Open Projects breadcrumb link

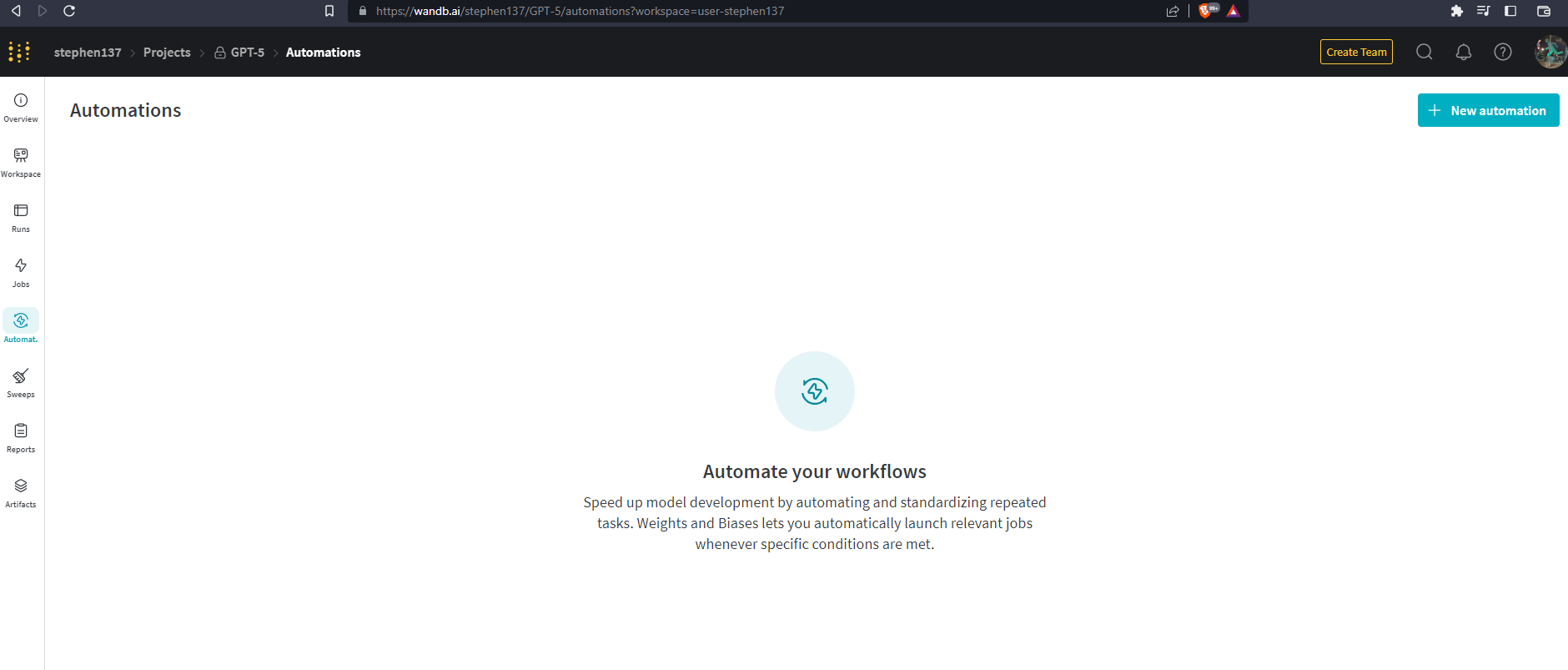click(x=167, y=52)
